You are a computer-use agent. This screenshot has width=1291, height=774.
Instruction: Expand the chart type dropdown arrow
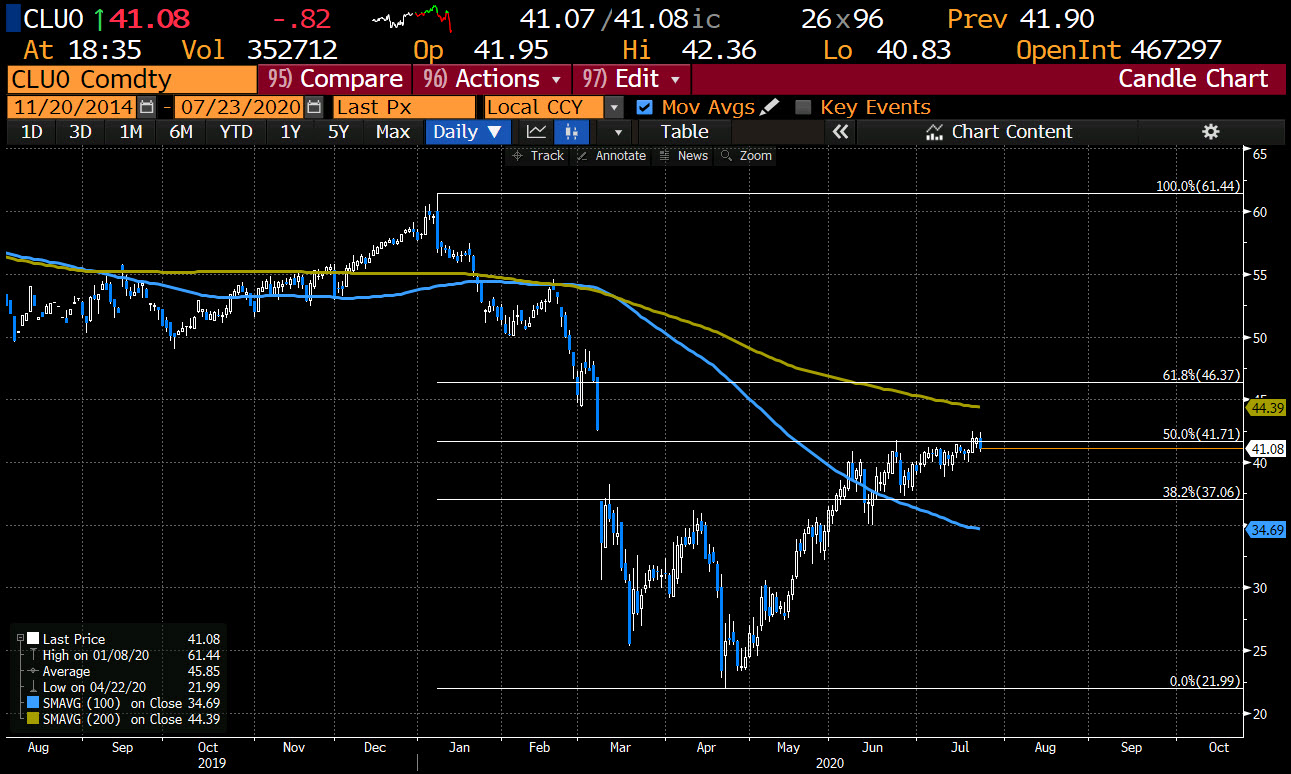(618, 131)
